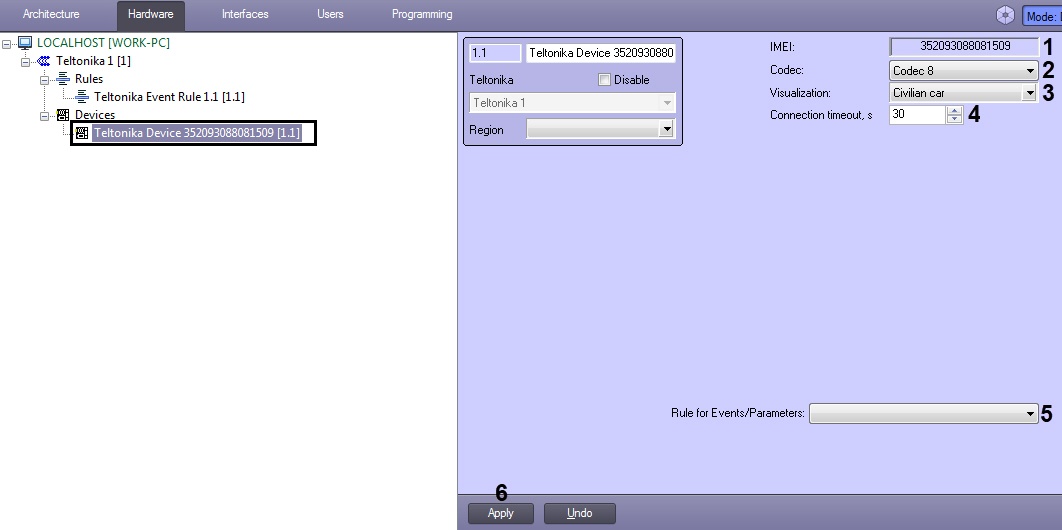The image size is (1062, 530).
Task: Collapse the Devices tree node
Action: (45, 115)
